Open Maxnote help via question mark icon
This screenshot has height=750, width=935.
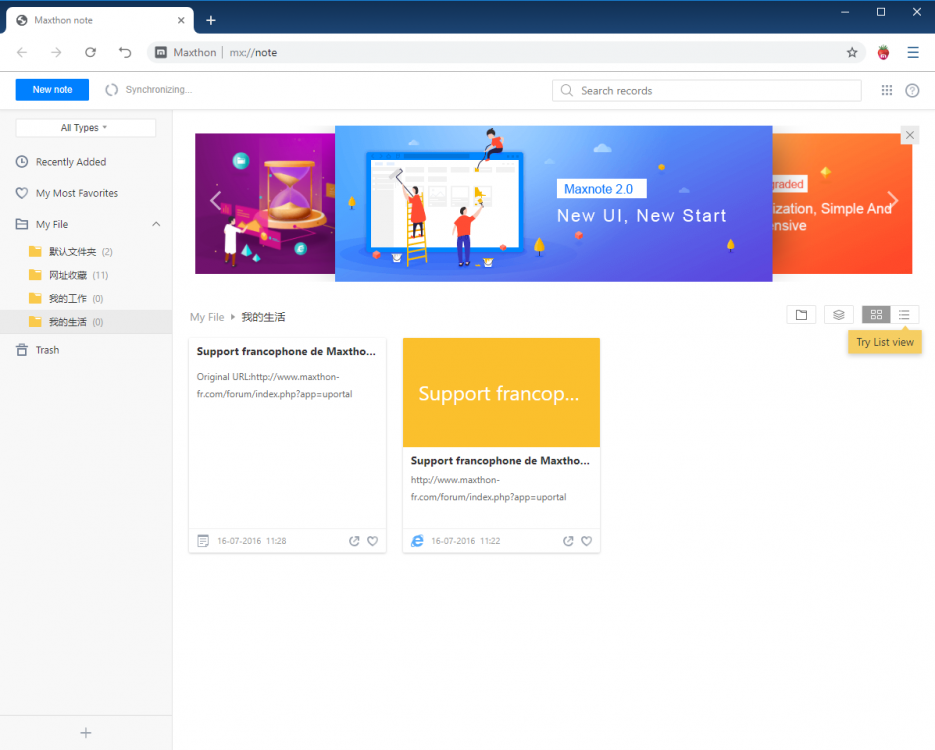tap(912, 90)
